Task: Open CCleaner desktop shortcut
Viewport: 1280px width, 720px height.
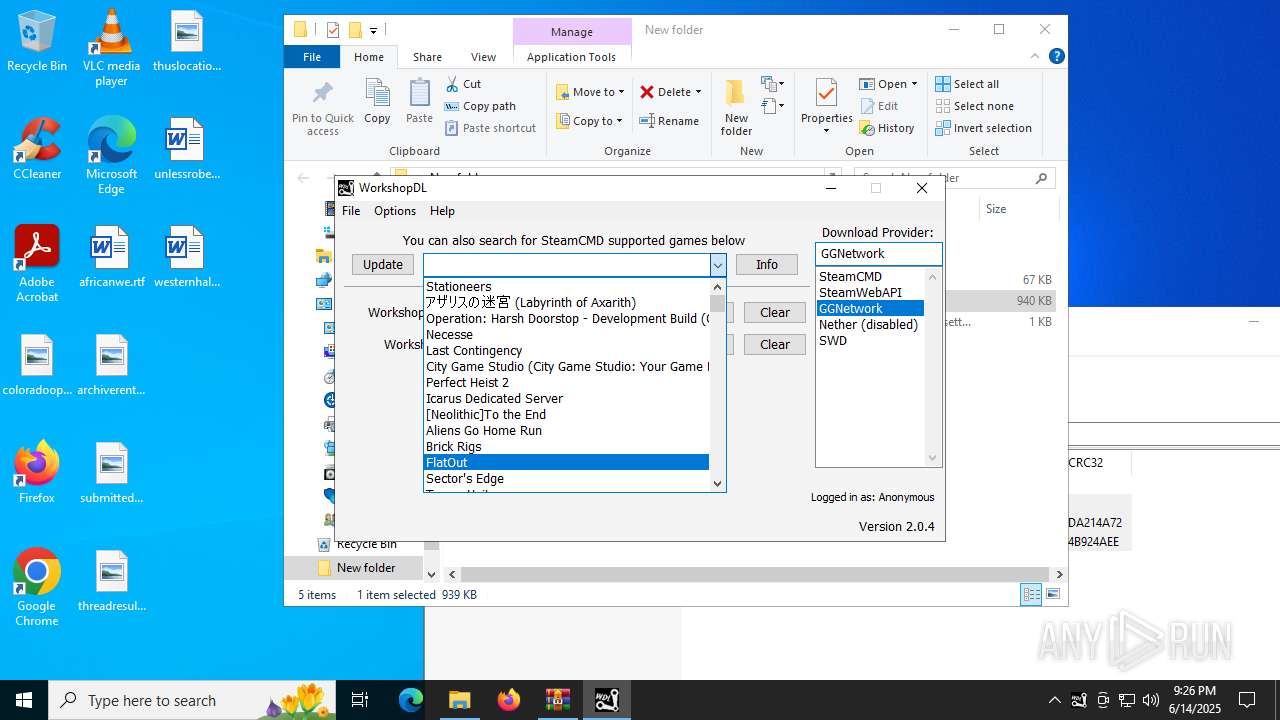Action: tap(37, 150)
